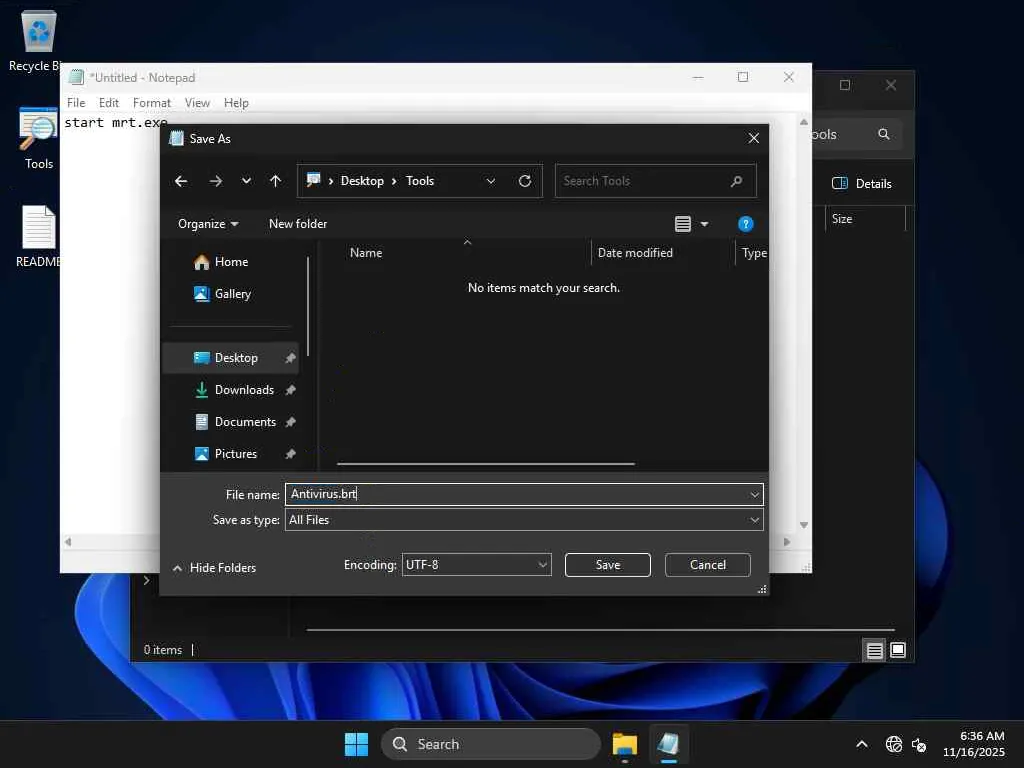This screenshot has width=1024, height=768.
Task: Click Desktop in the address breadcrumb
Action: pyautogui.click(x=362, y=181)
